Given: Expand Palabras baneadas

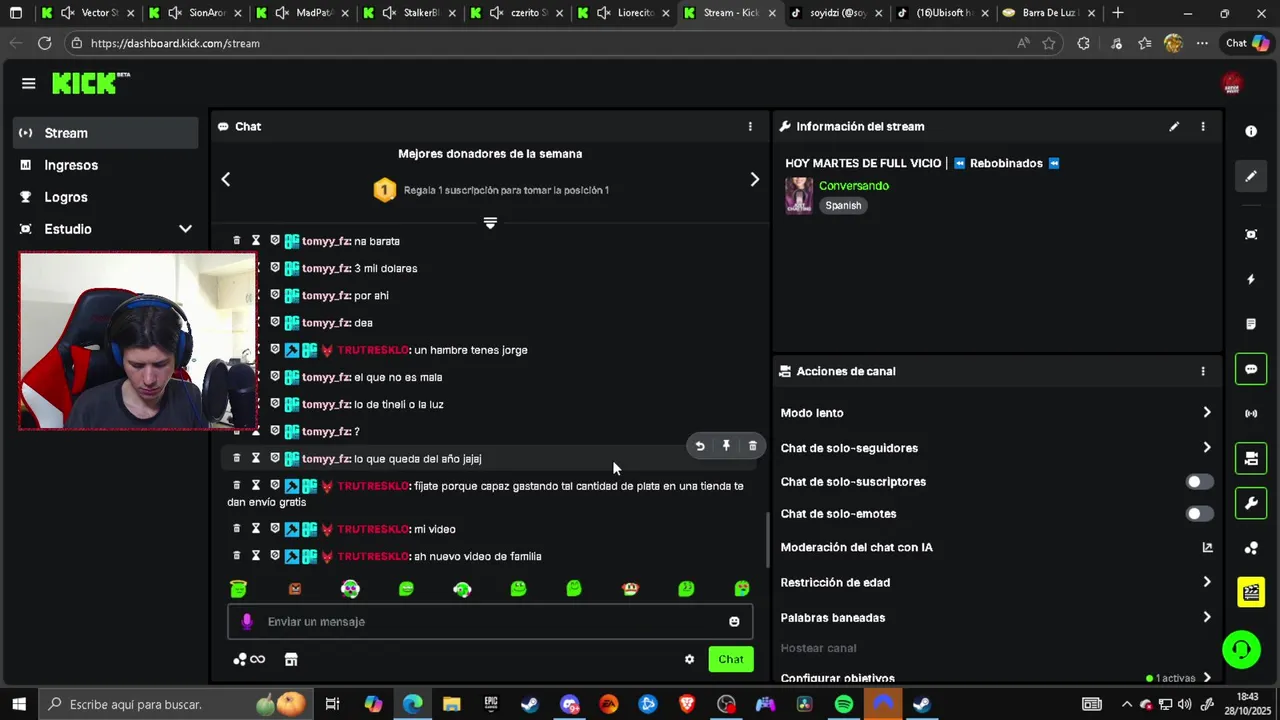Looking at the screenshot, I should 1207,618.
